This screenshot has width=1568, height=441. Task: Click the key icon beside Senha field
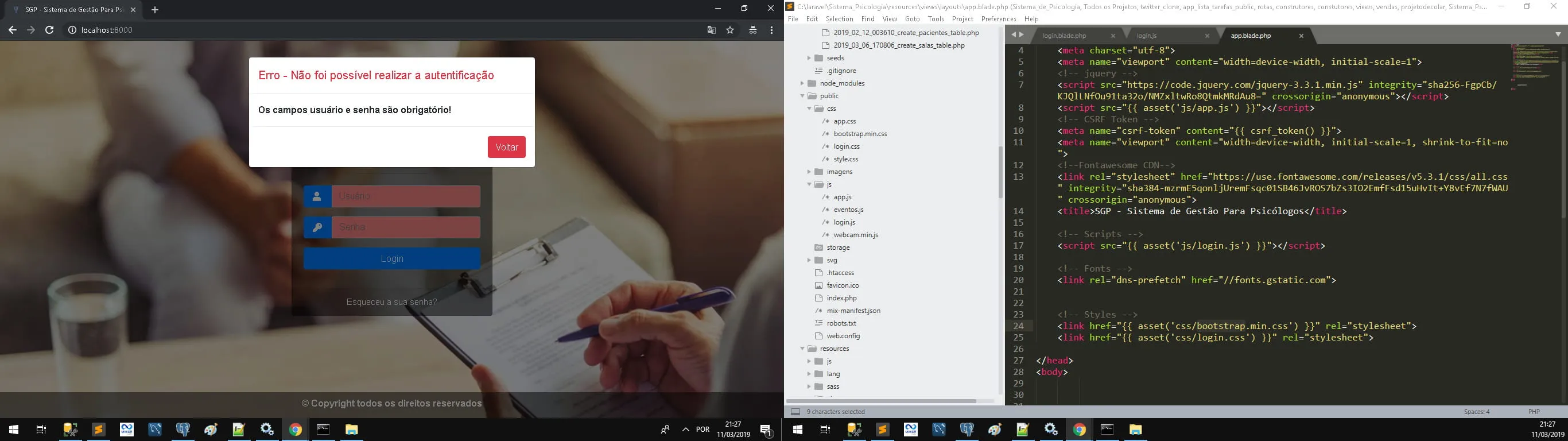317,227
